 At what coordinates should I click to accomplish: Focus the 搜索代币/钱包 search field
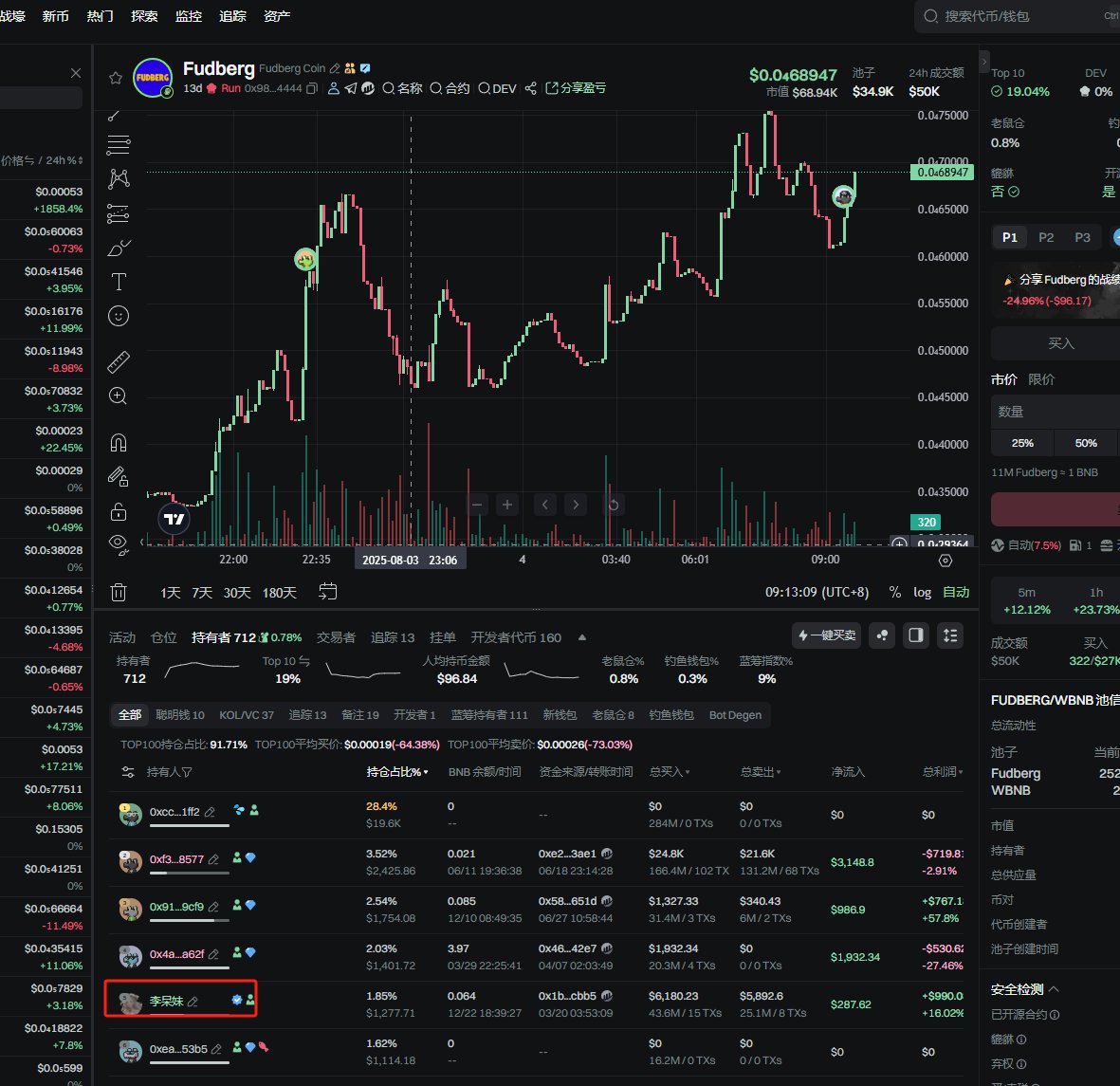click(x=1018, y=16)
